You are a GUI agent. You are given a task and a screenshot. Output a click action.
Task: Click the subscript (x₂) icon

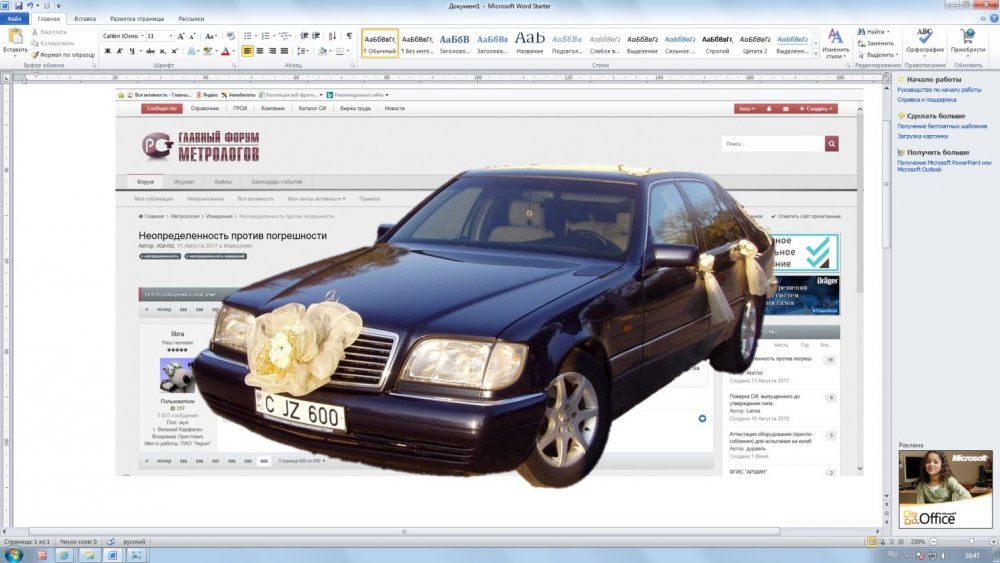(163, 51)
